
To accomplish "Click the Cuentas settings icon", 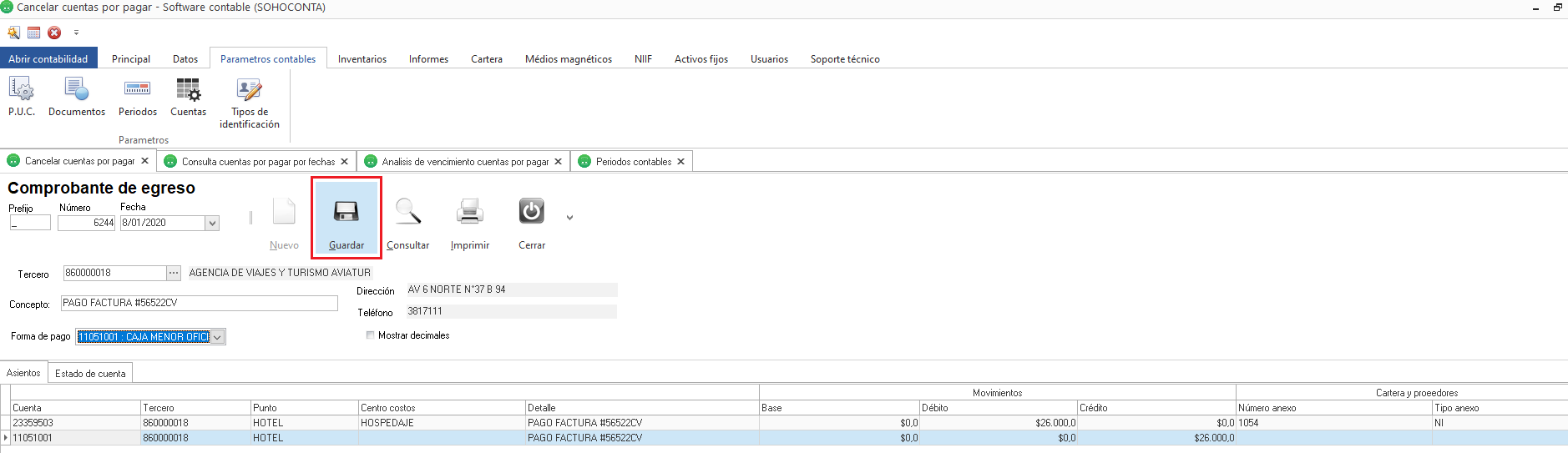I will point(188,89).
